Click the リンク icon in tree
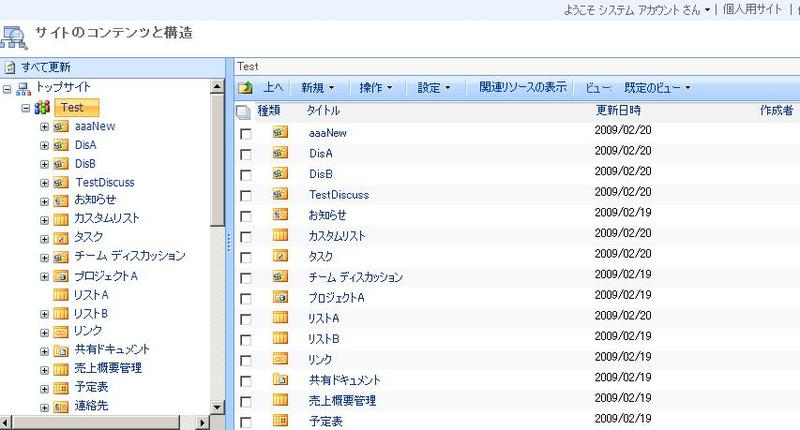 point(61,332)
